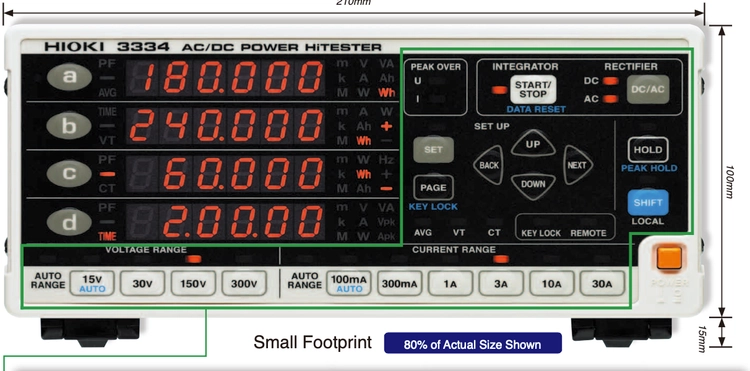Select the 300mA current range
The height and width of the screenshot is (371, 750).
(x=399, y=284)
